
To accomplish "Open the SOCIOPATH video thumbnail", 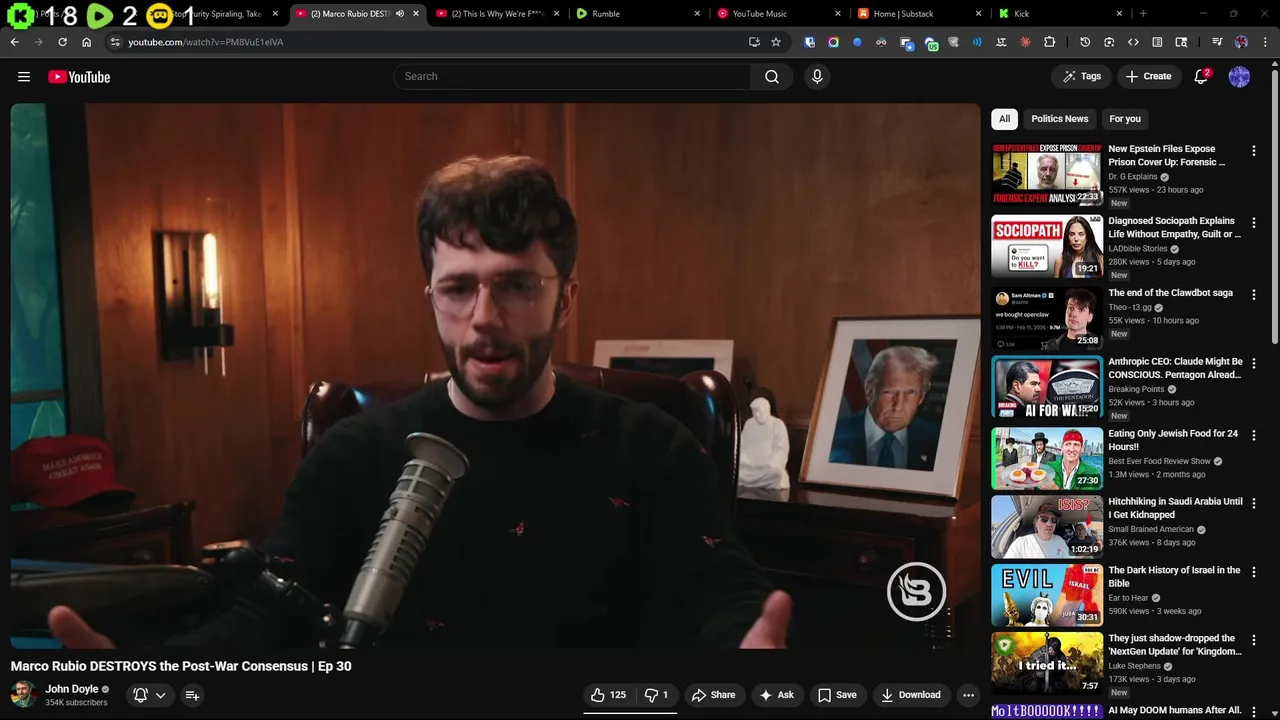I will 1047,246.
